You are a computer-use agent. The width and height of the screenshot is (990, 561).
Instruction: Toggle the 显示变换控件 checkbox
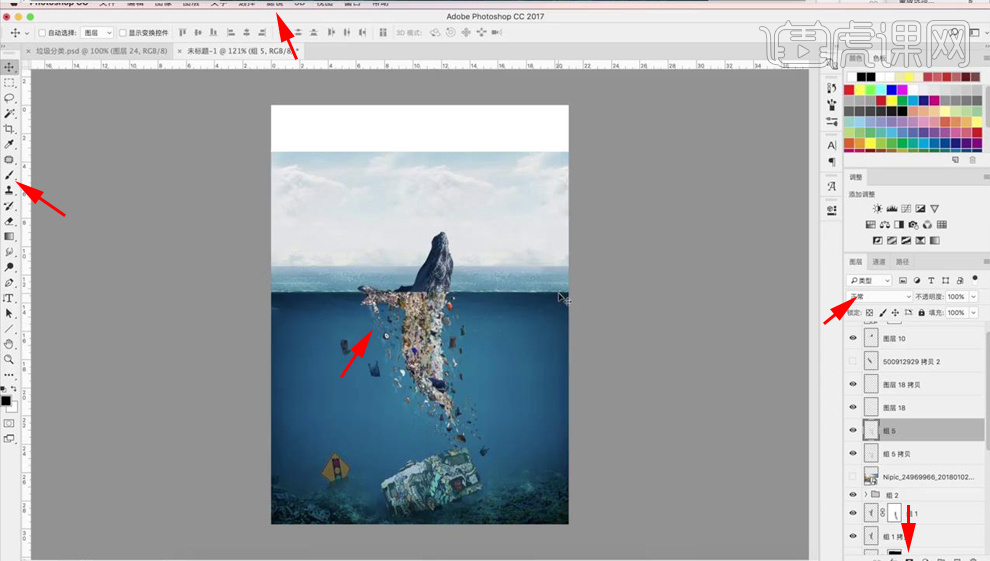(x=123, y=33)
